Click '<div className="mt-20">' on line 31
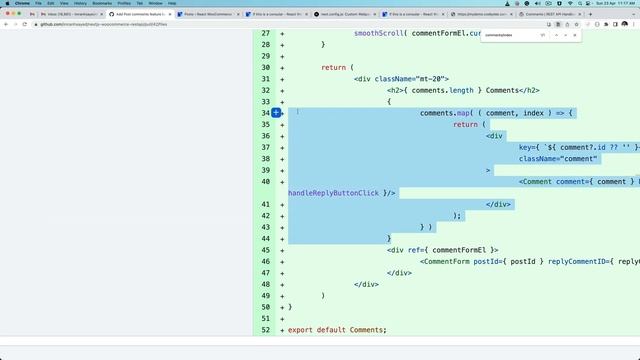This screenshot has width=640, height=360. pyautogui.click(x=402, y=79)
